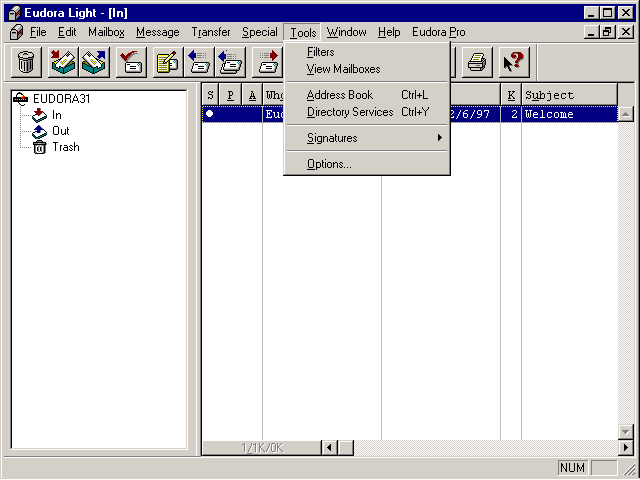Open the Help menu
Image resolution: width=640 pixels, height=480 pixels.
coord(389,32)
